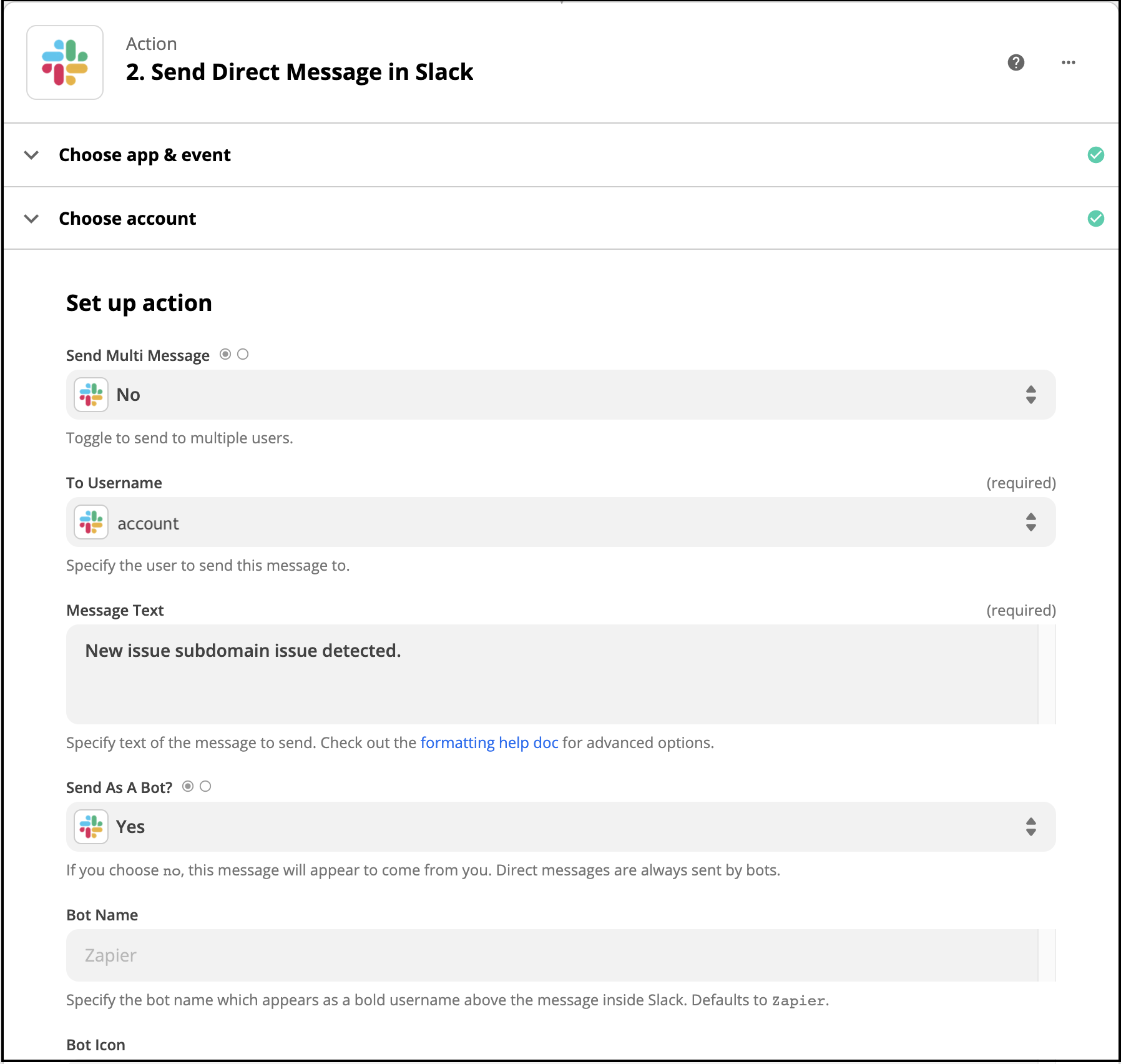Select first radio option for Send As A Bot
1121x1064 pixels.
coord(188,787)
